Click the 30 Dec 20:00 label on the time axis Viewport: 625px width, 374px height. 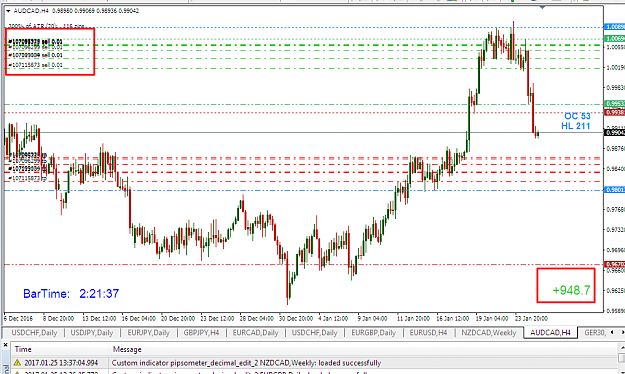click(295, 319)
